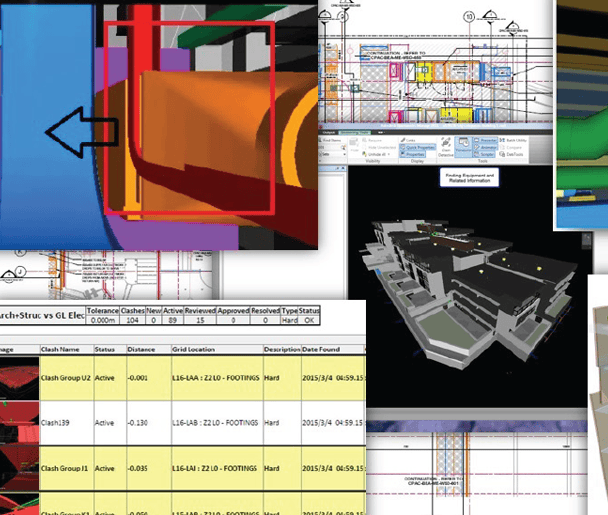
Task: Click the Clashes count 104
Action: 132,320
